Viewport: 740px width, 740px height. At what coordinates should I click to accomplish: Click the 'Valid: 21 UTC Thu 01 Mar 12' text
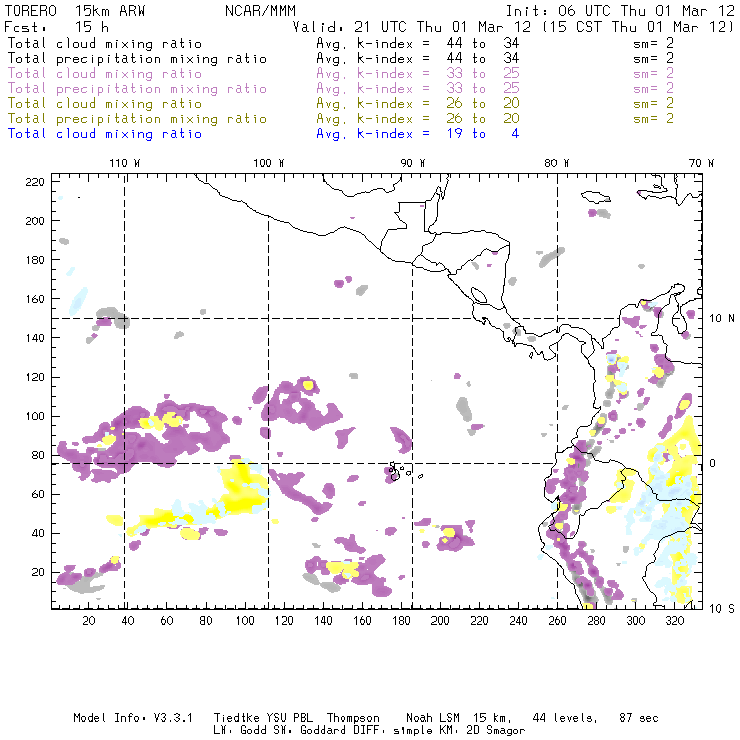[x=411, y=27]
